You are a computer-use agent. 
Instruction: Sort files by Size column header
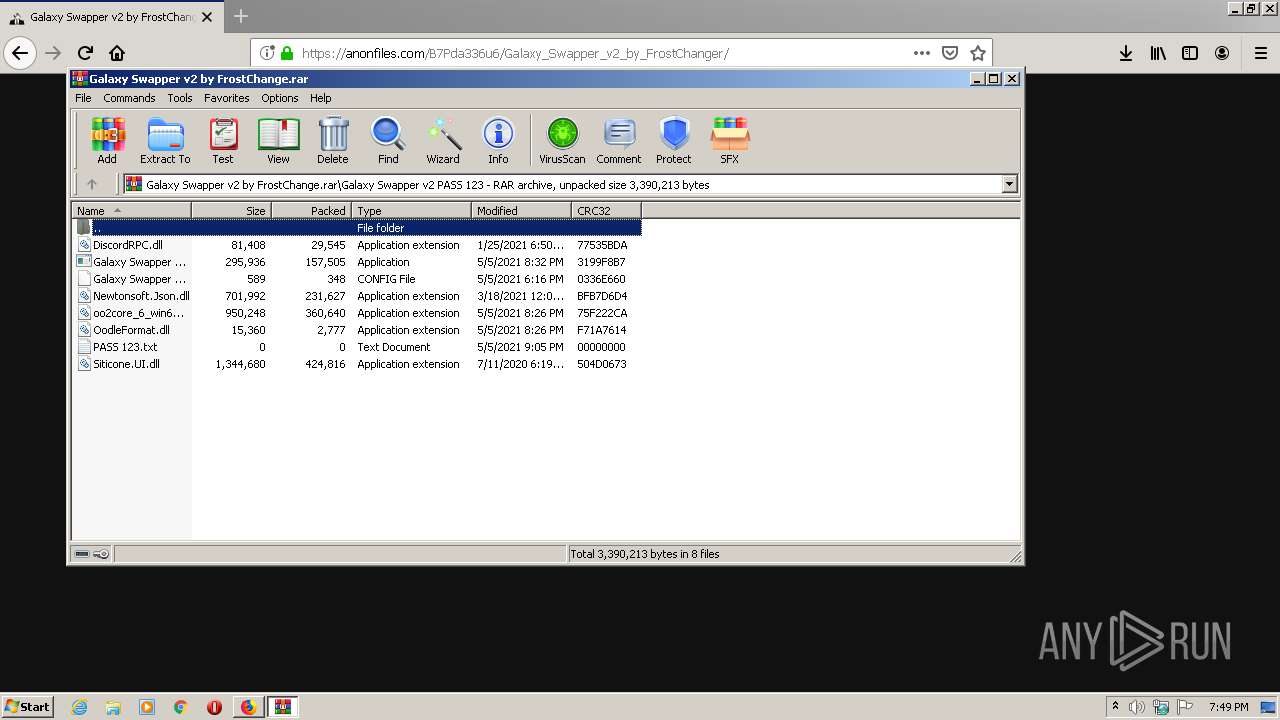point(231,210)
